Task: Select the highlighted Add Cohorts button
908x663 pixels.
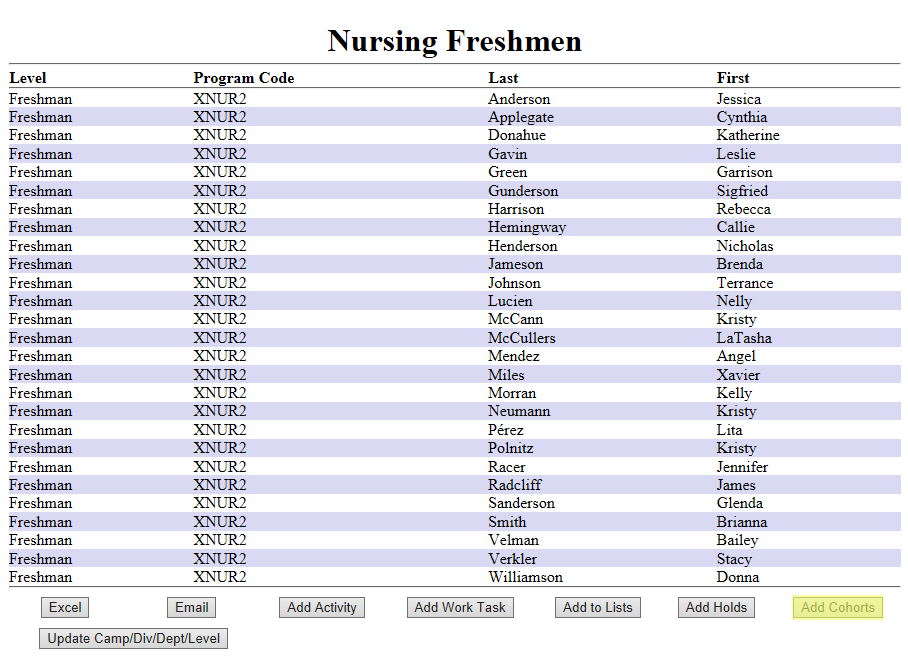Action: point(837,607)
